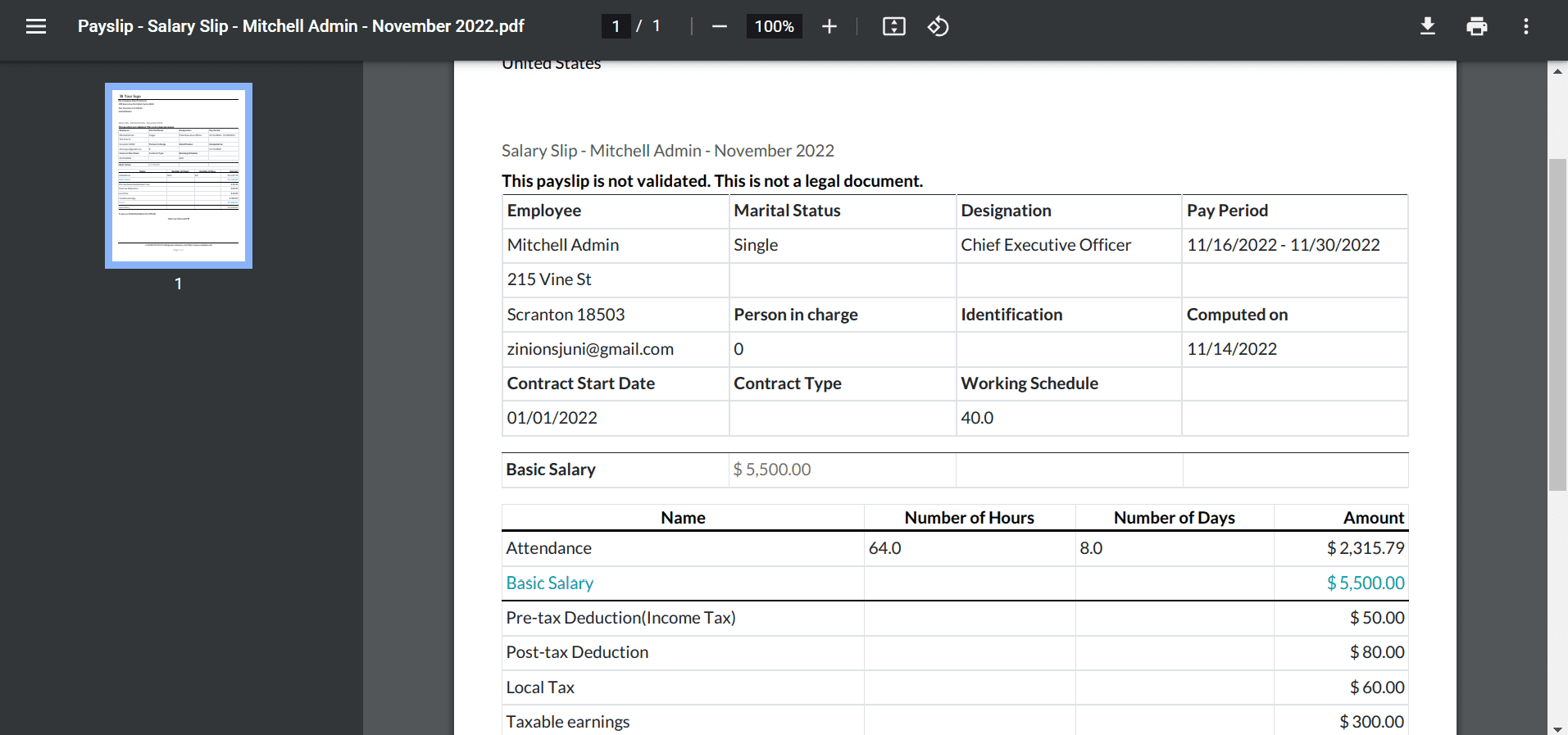Download the payslip PDF
Image resolution: width=1568 pixels, height=735 pixels.
pyautogui.click(x=1427, y=26)
